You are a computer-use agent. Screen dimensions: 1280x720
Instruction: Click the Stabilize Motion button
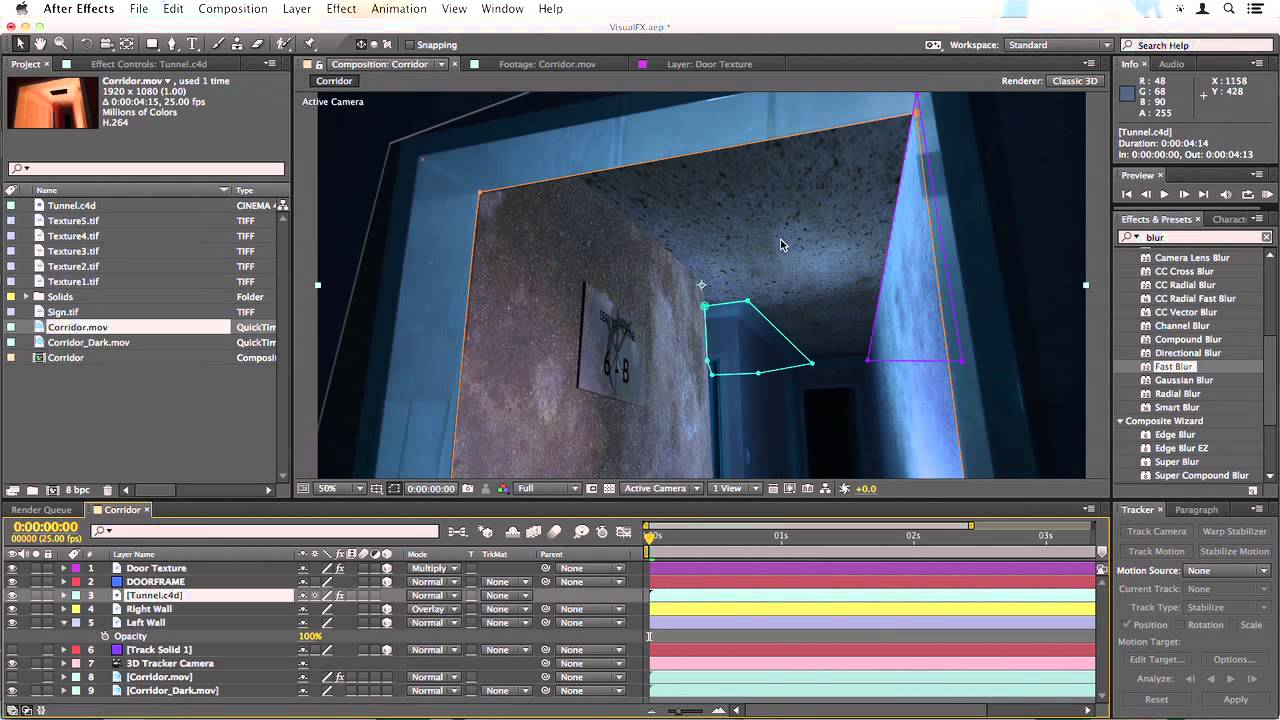tap(1234, 552)
